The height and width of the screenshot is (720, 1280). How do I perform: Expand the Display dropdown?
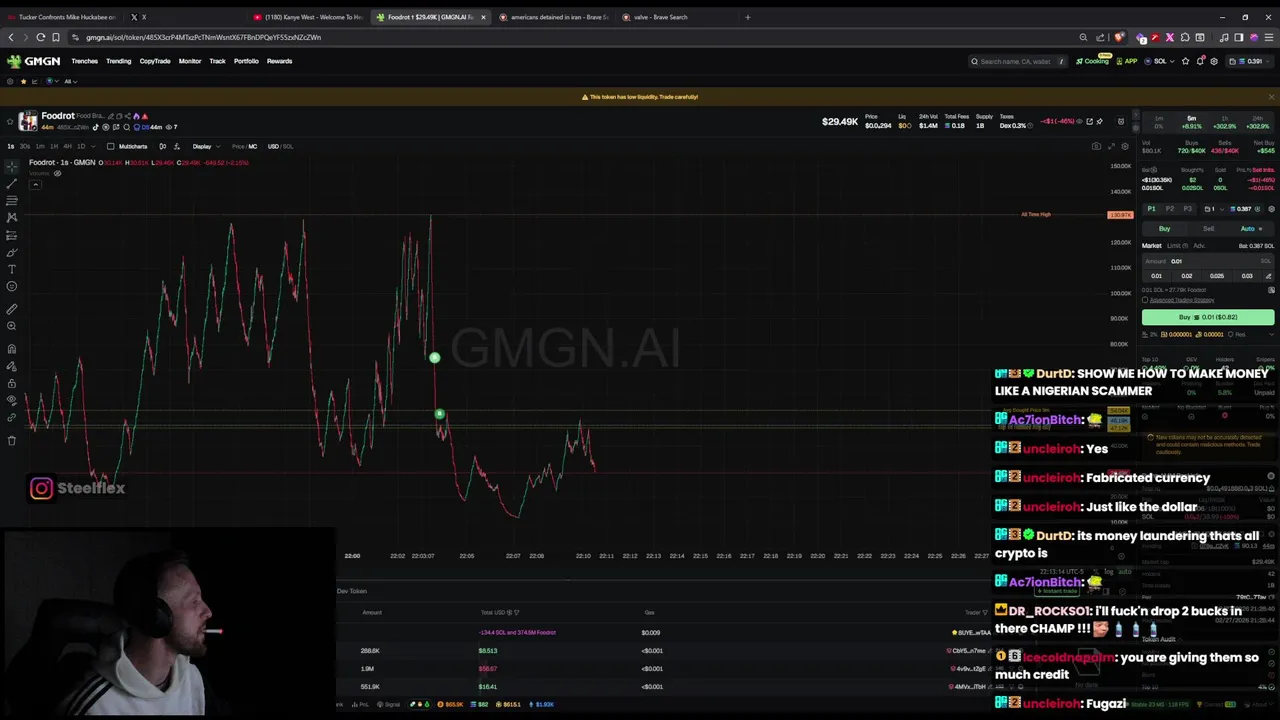click(206, 146)
